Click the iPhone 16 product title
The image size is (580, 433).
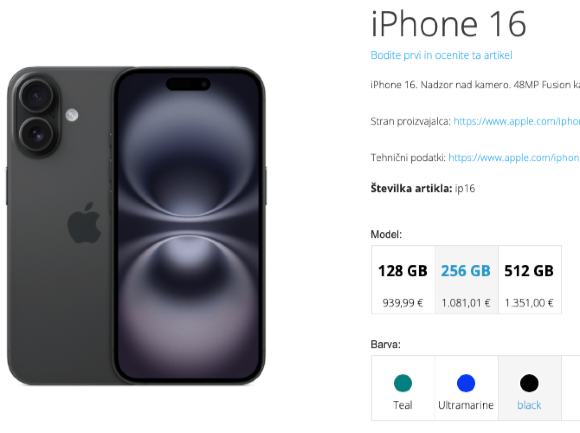448,24
